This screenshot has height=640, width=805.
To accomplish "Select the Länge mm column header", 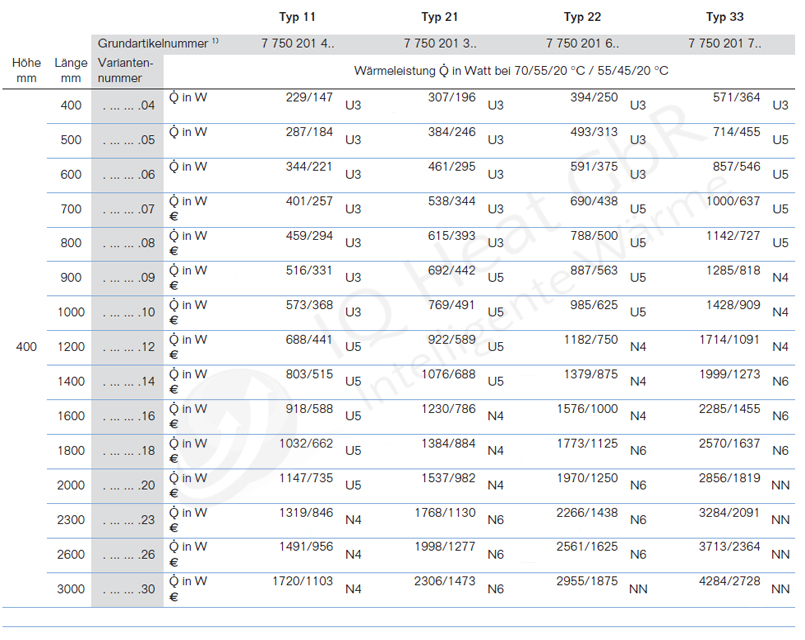I will 70,70.
